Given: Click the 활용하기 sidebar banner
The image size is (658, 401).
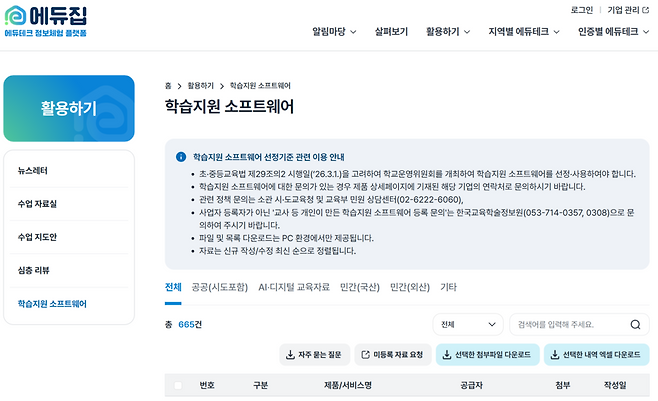Looking at the screenshot, I should [69, 108].
